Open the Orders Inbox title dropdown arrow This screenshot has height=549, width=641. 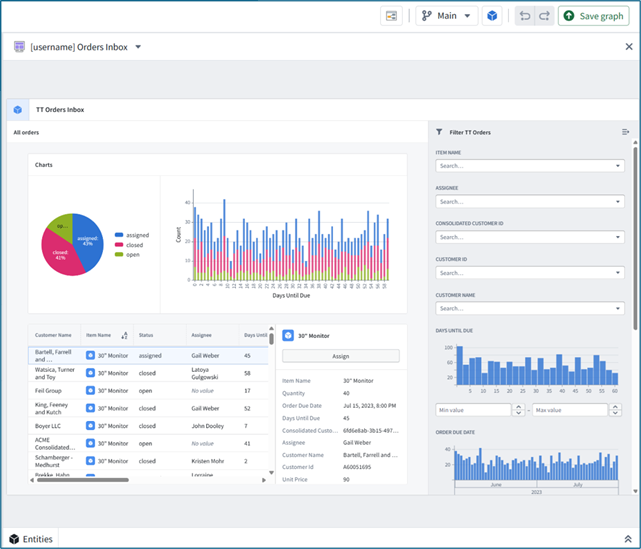pyautogui.click(x=138, y=47)
